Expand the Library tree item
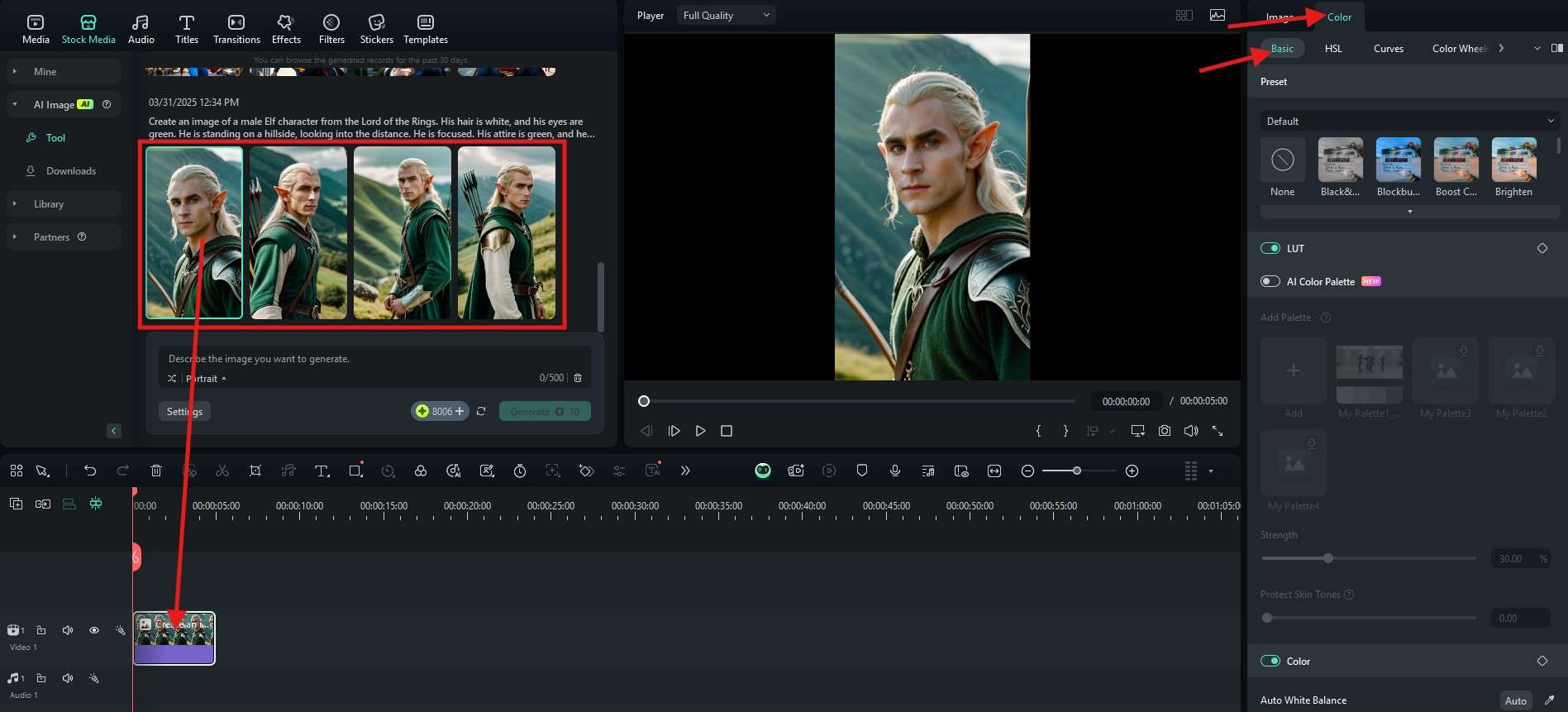 [x=15, y=203]
